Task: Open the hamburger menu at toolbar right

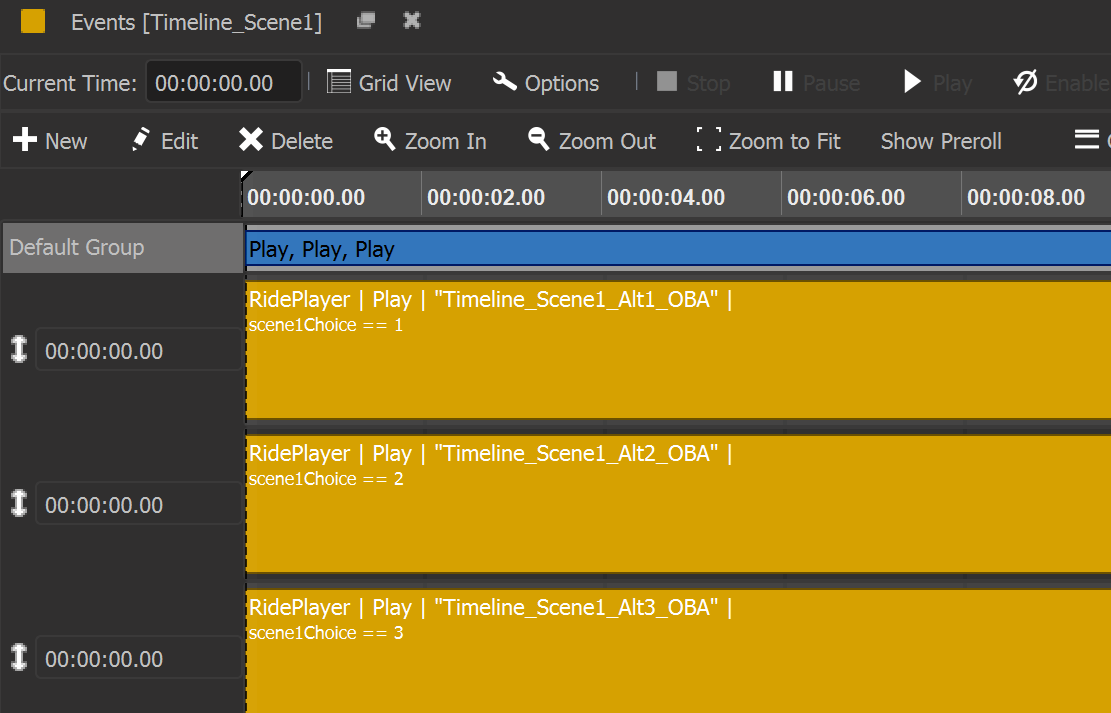Action: [x=1087, y=140]
